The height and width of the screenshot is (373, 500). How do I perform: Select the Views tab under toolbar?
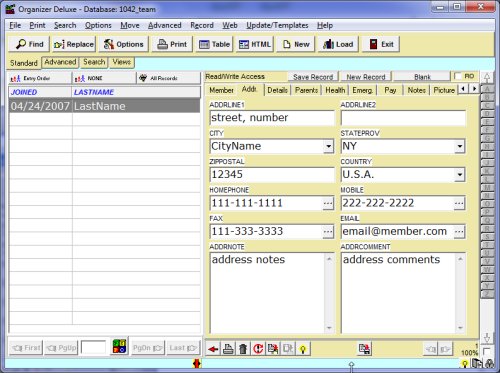(x=122, y=62)
